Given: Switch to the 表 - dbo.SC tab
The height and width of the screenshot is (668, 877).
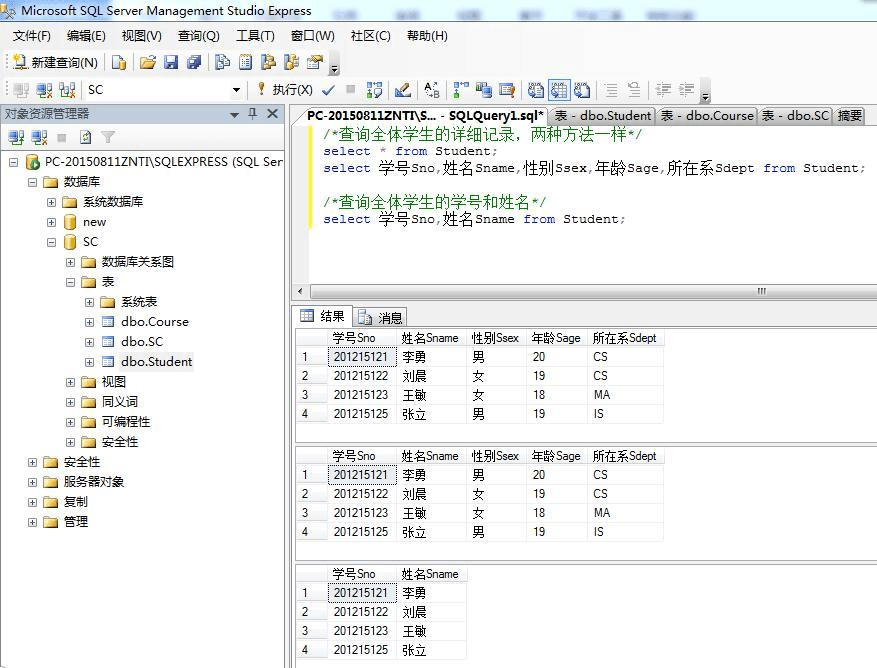Looking at the screenshot, I should click(x=795, y=116).
